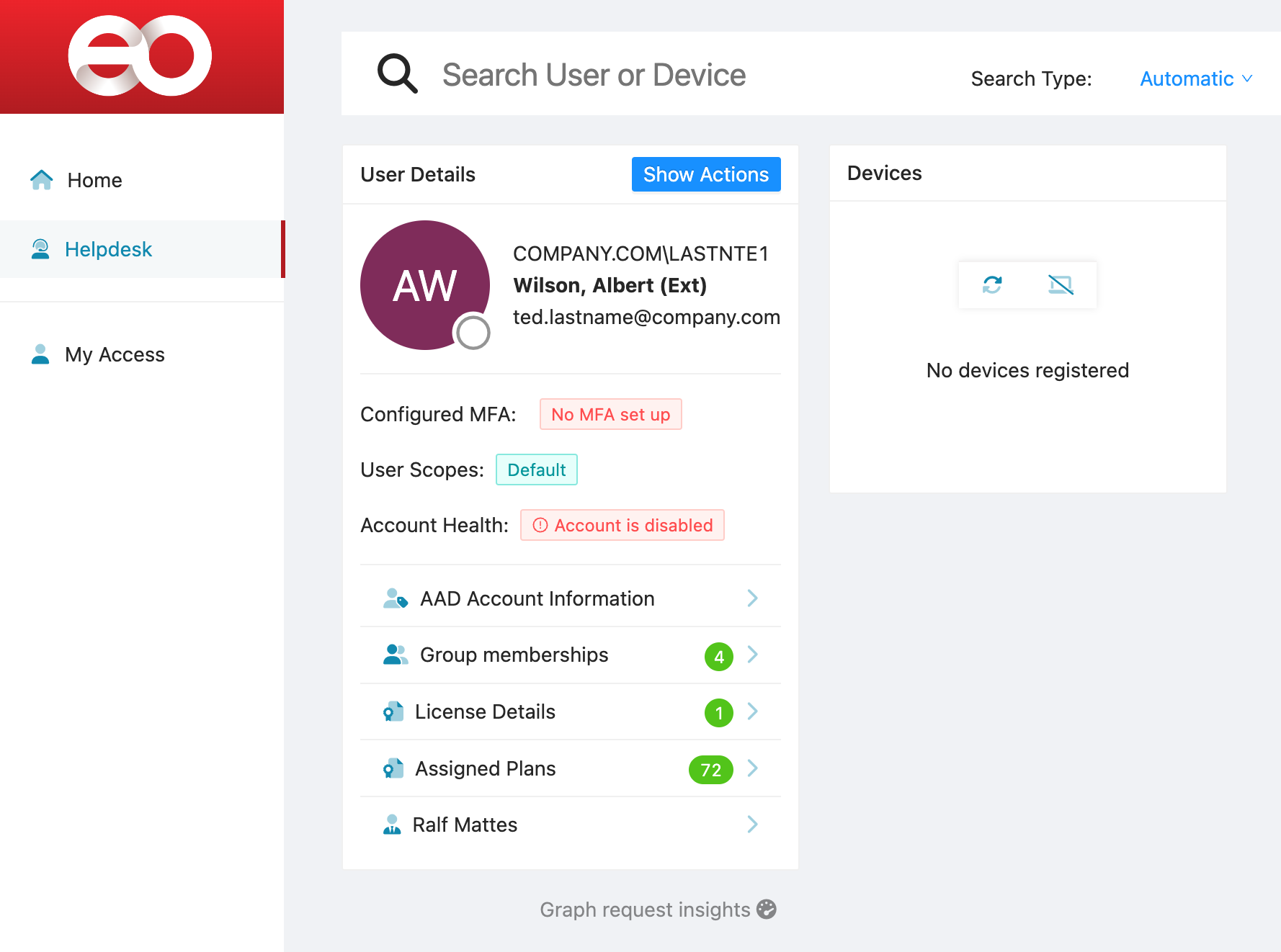Click the search magnifier icon
The width and height of the screenshot is (1281, 952).
(397, 74)
